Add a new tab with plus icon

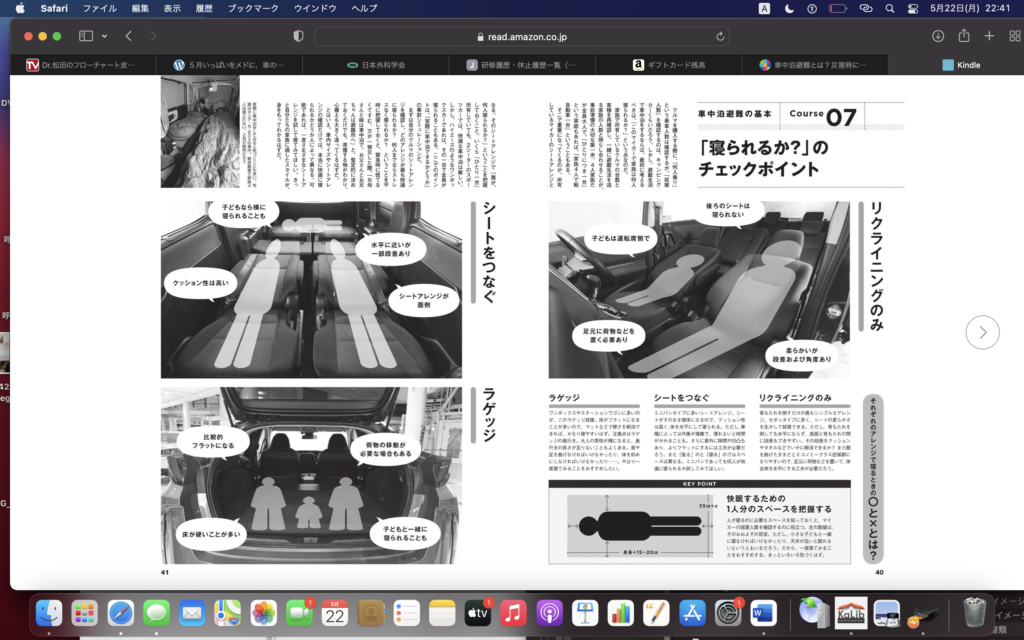coord(988,36)
